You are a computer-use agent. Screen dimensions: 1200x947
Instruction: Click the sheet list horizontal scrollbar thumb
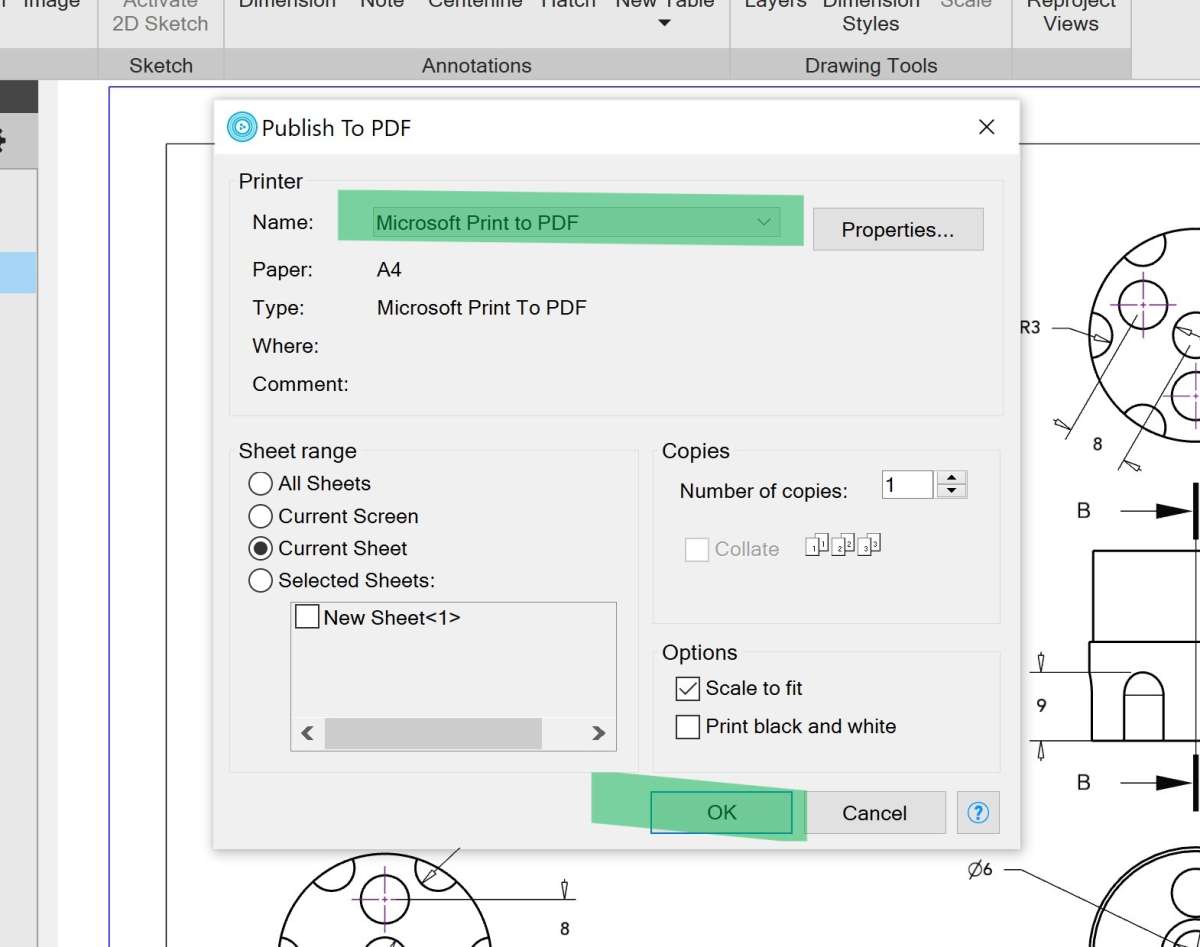433,733
